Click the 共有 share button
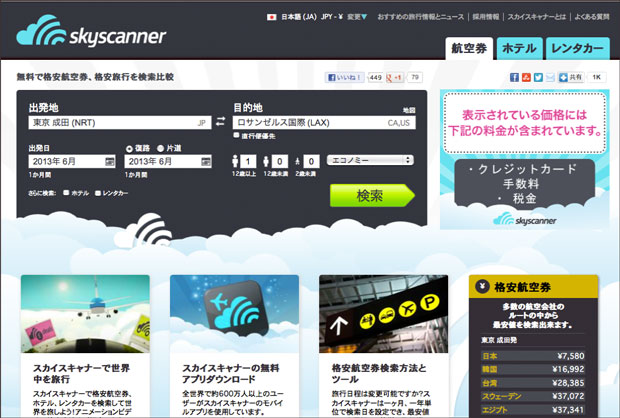620x418 pixels. (571, 77)
